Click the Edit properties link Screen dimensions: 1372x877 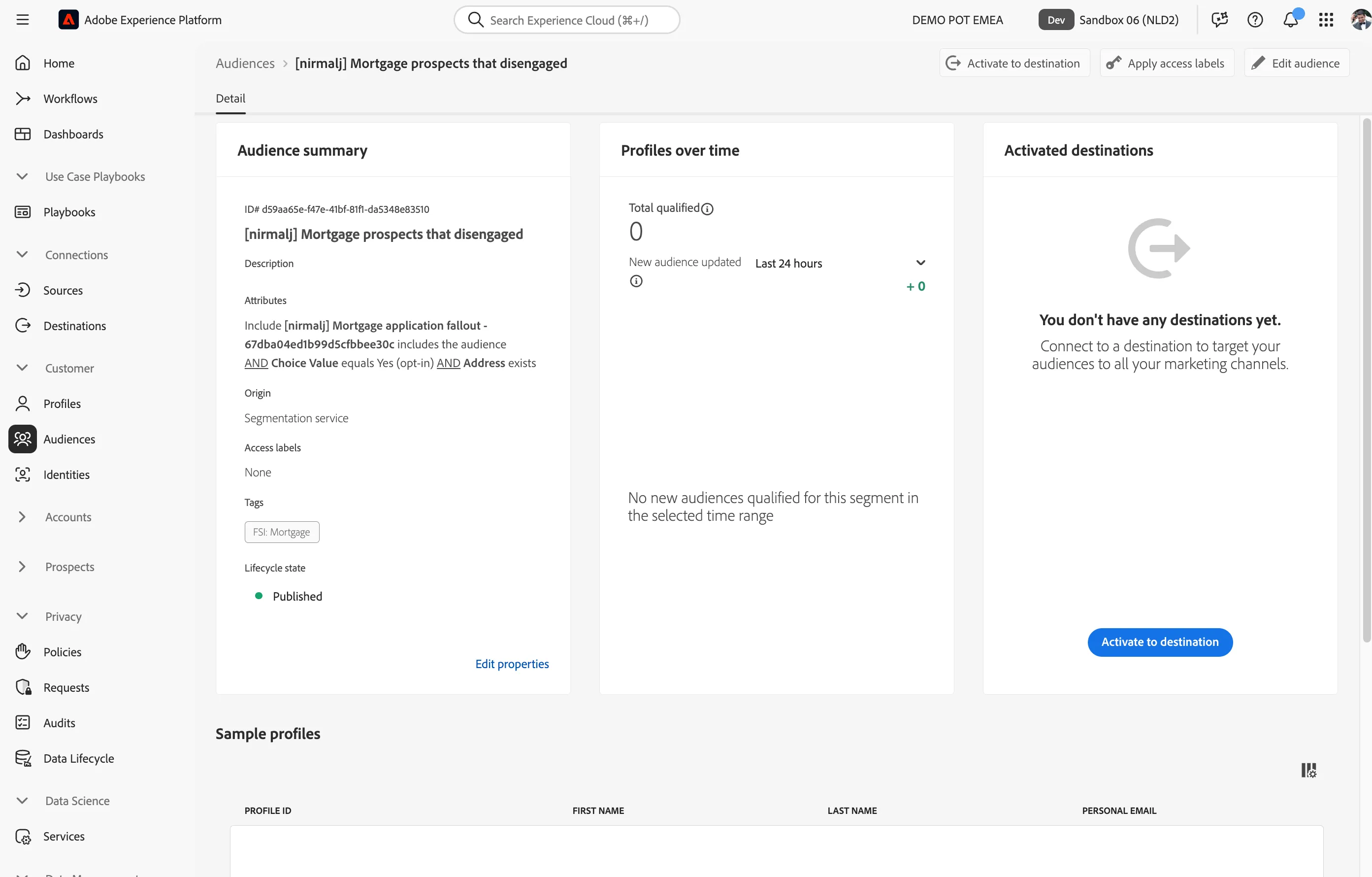tap(512, 664)
